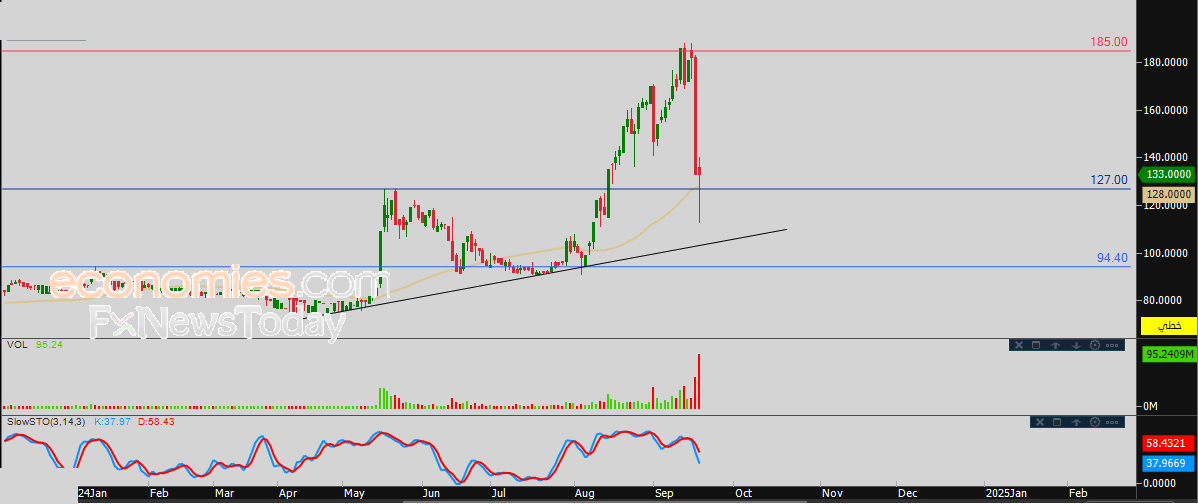Click the red 58.4321 stochastic tag
1198x504 pixels.
1168,443
